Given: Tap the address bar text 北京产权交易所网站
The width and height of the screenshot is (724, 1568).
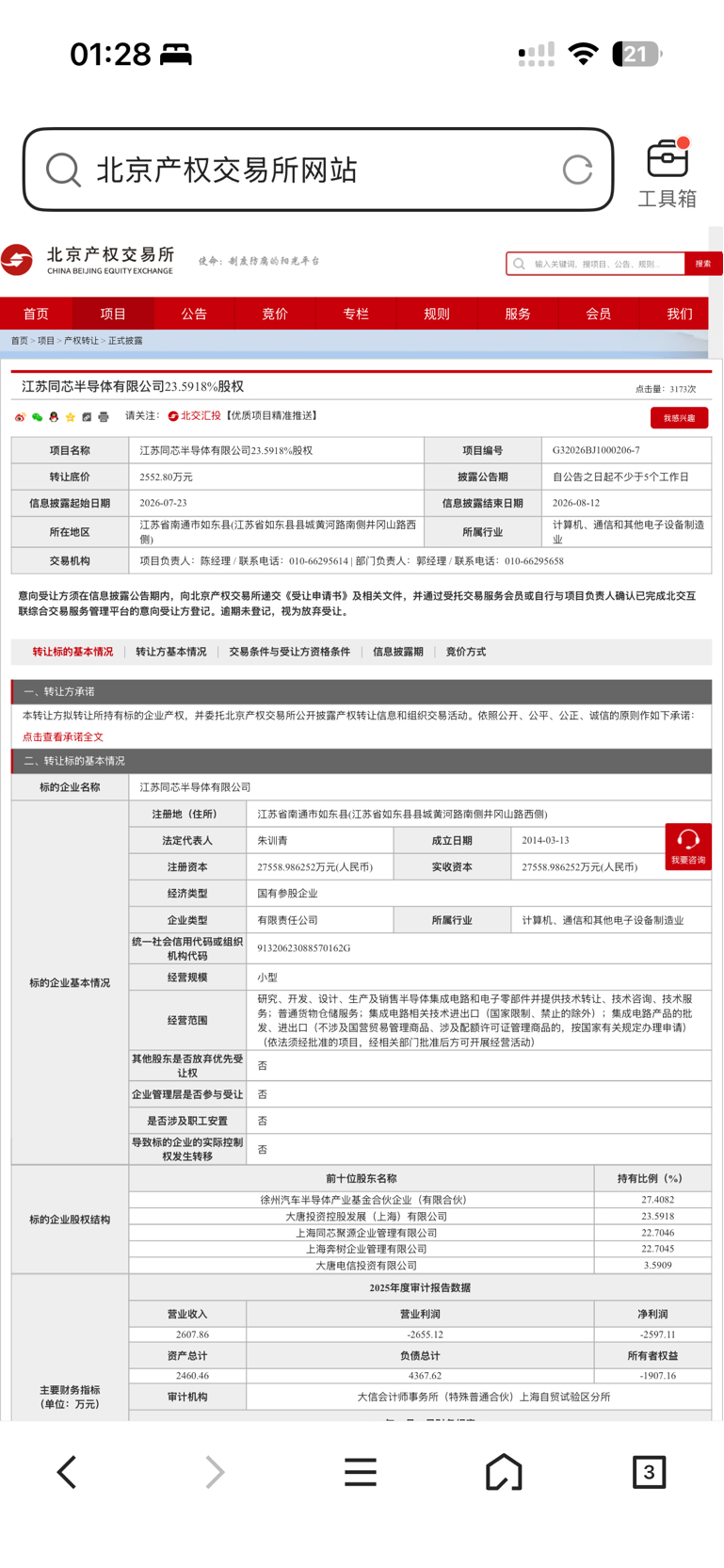Looking at the screenshot, I should 227,170.
